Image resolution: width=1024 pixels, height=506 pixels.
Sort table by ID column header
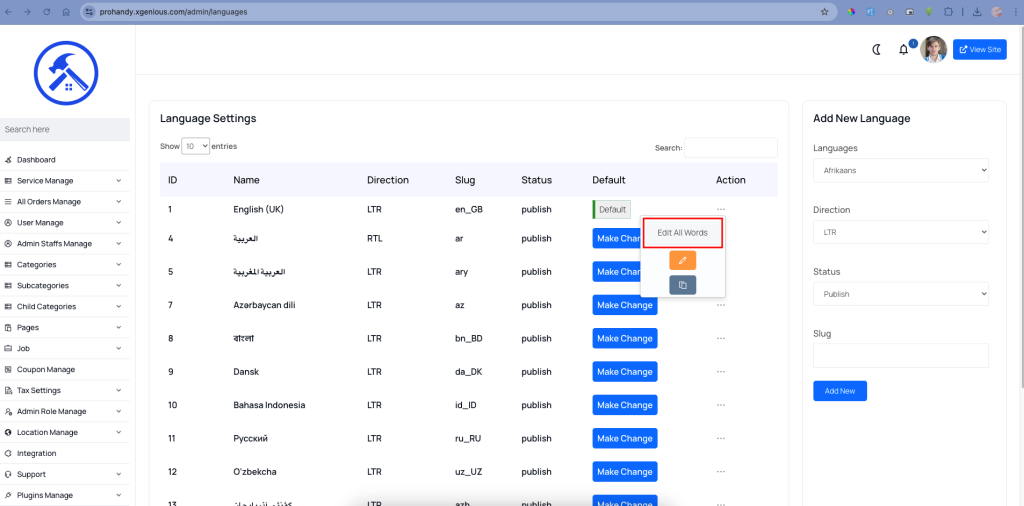pos(173,180)
